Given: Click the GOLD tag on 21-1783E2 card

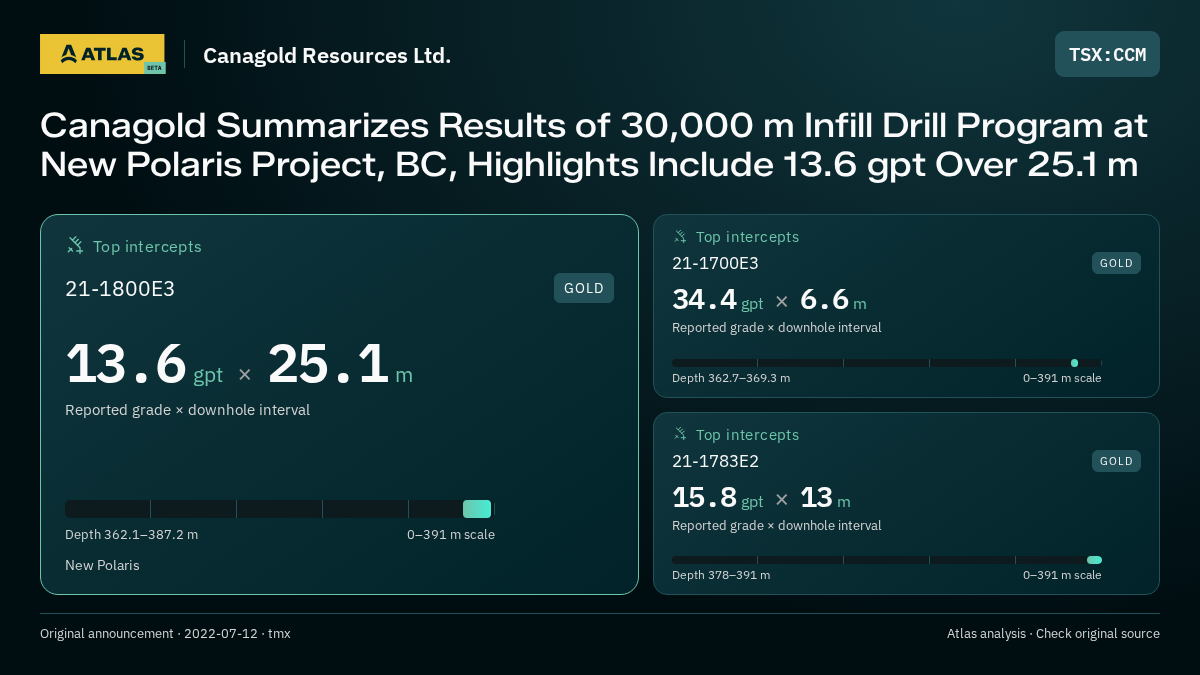Looking at the screenshot, I should point(1116,461).
